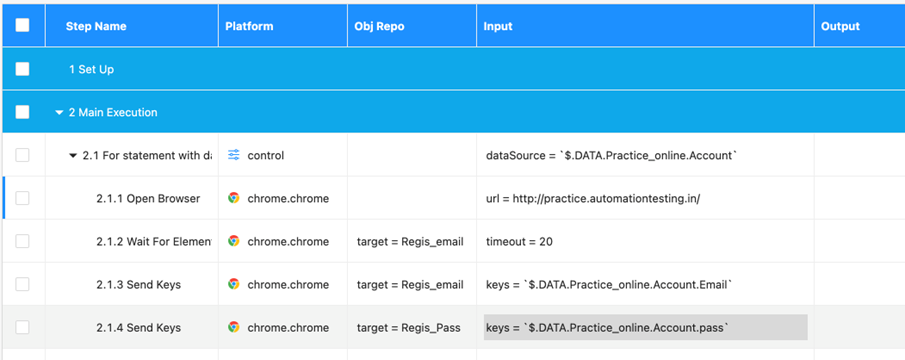
Task: Click chrome.chrome text in 2.1.4 row
Action: click(288, 328)
